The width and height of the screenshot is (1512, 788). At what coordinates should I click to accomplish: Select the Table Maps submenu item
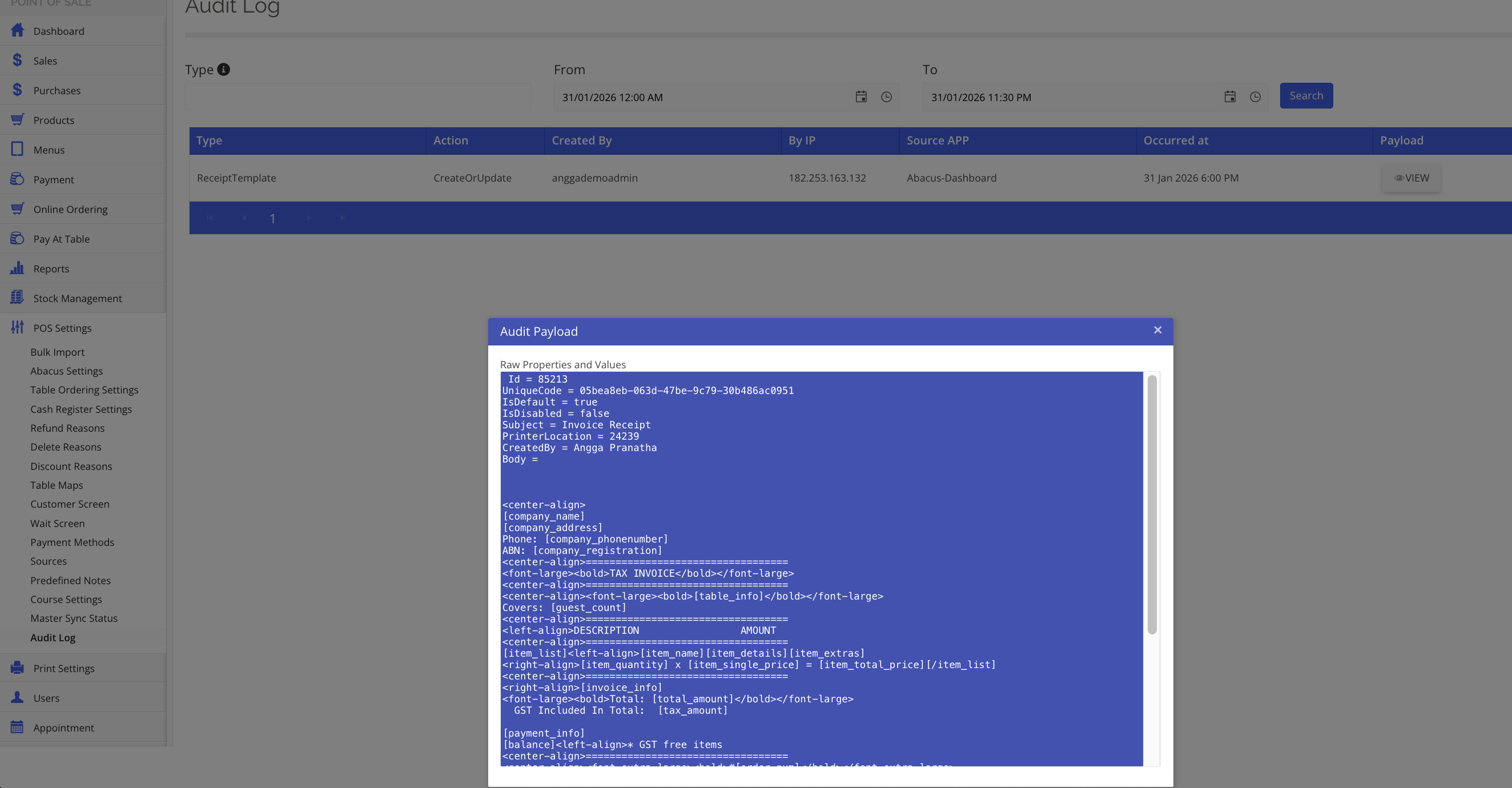[x=57, y=485]
